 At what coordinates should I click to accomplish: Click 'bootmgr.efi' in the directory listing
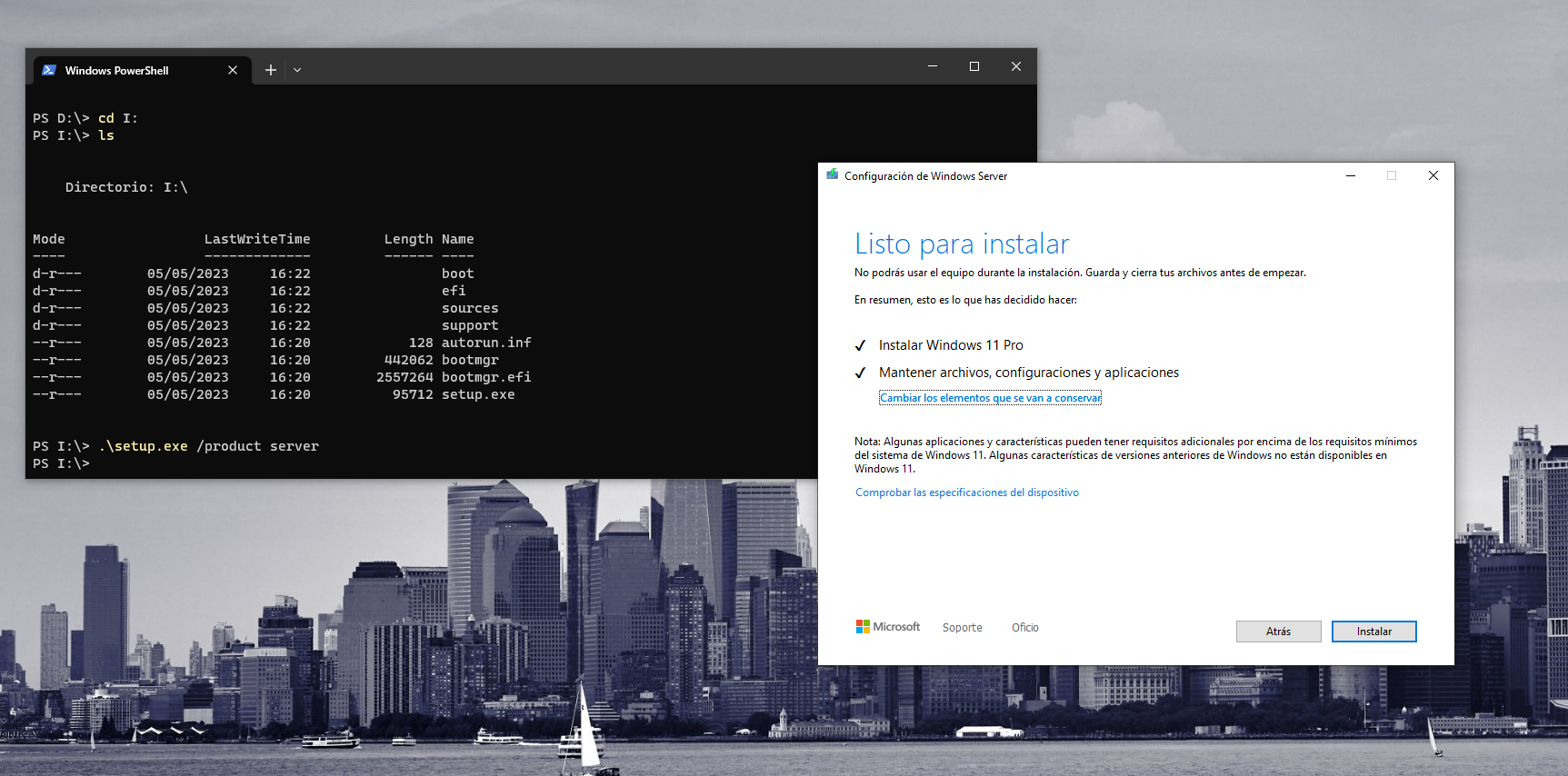(486, 377)
